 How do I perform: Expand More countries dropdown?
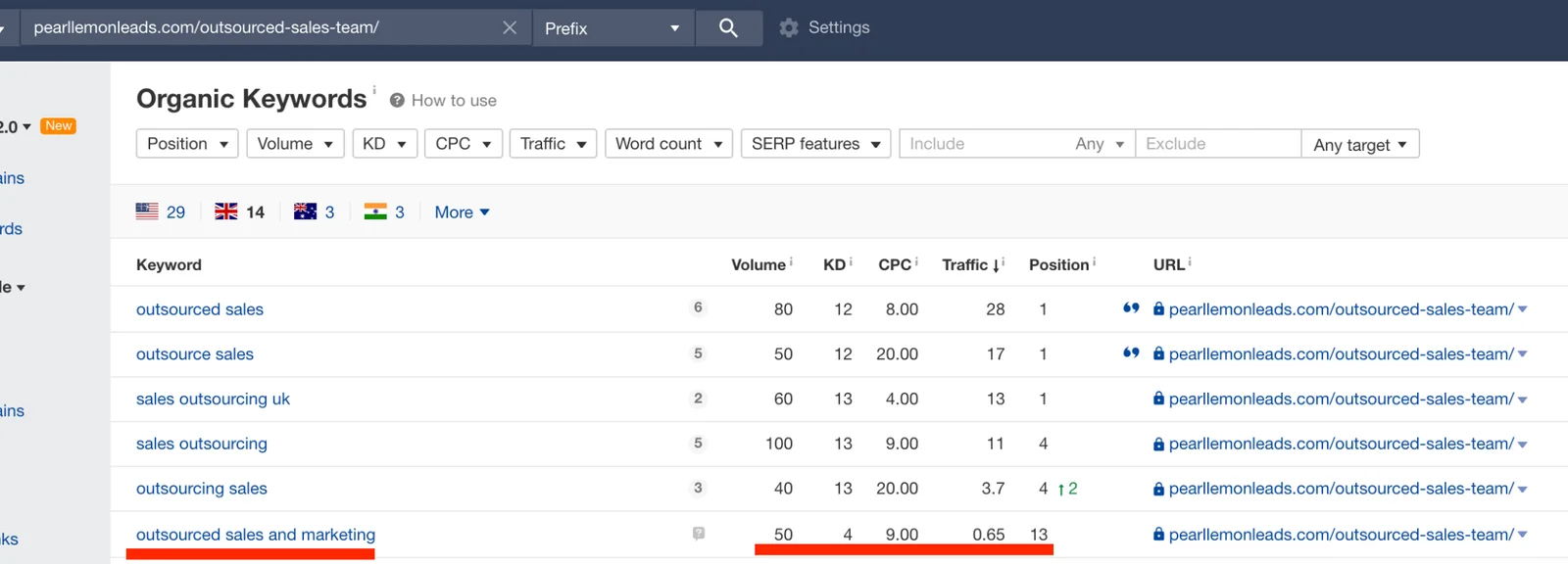coord(462,212)
